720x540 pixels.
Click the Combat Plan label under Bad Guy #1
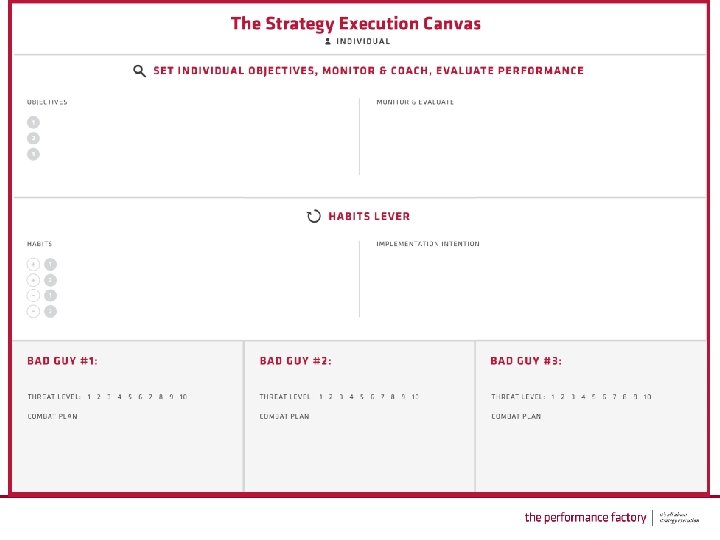[x=52, y=416]
